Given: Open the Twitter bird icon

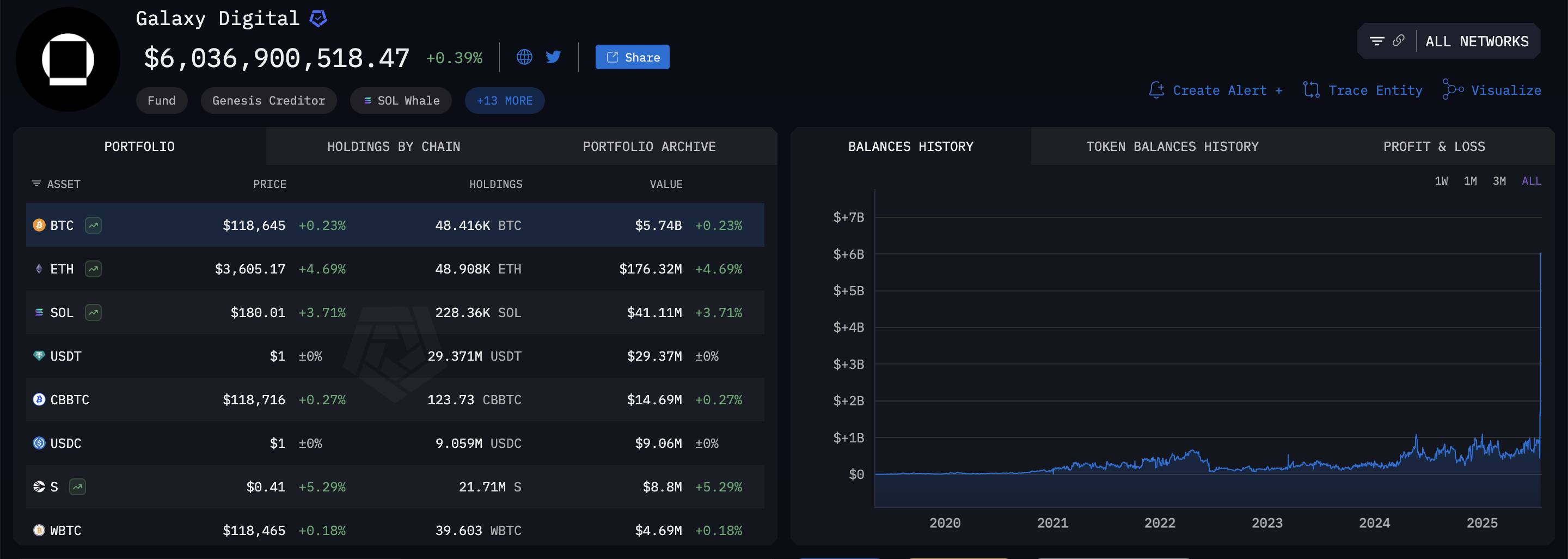Looking at the screenshot, I should click(x=553, y=57).
